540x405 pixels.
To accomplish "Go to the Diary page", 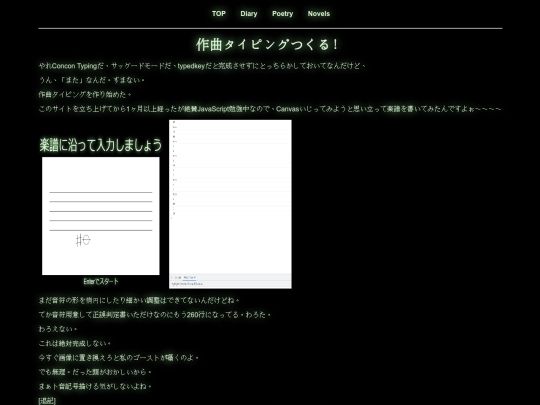I will coord(249,14).
